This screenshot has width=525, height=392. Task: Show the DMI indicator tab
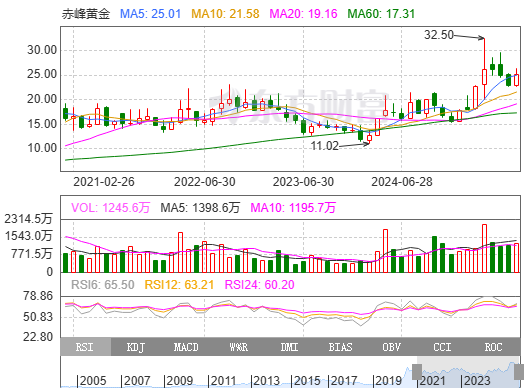tap(289, 347)
